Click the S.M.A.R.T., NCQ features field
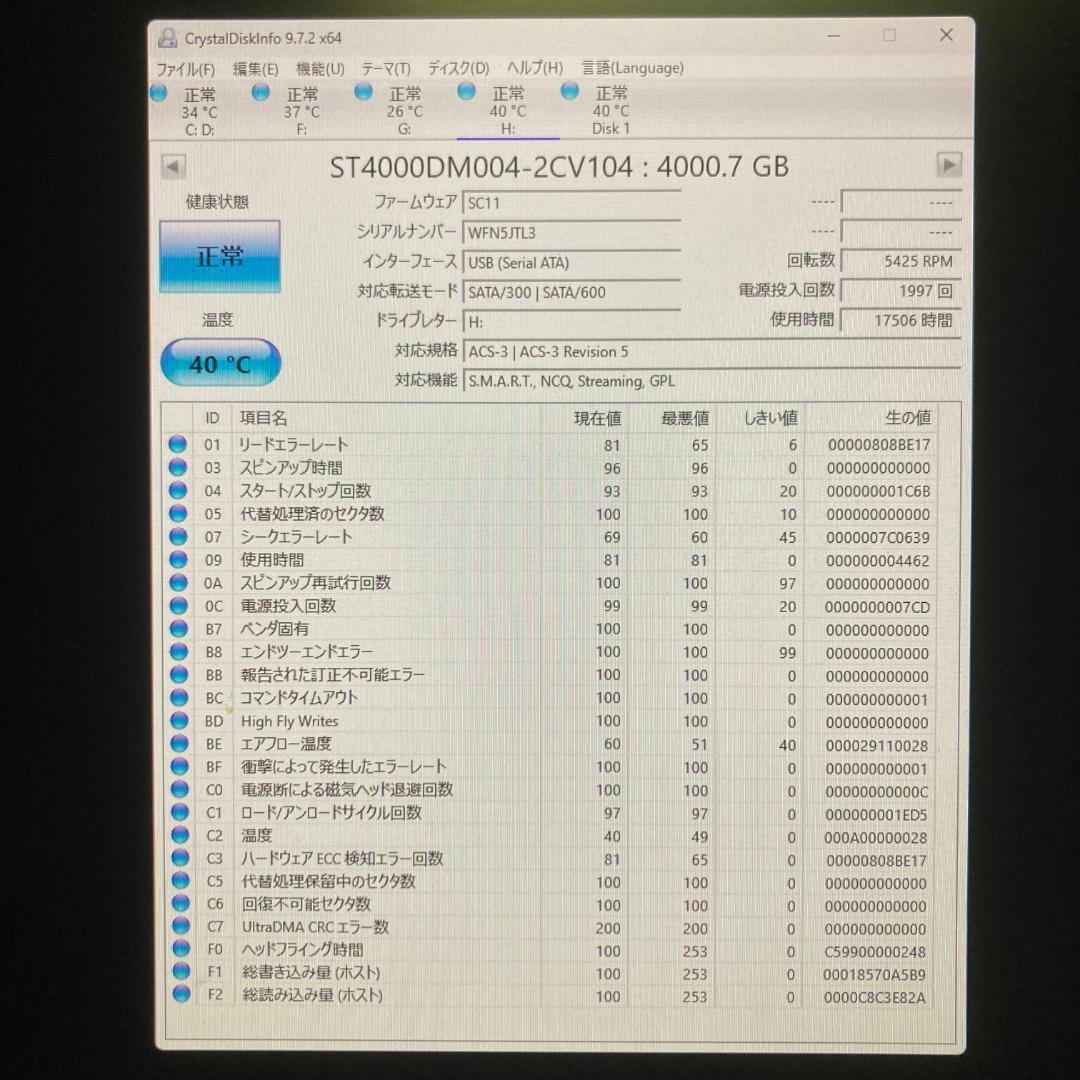1080x1080 pixels. [x=712, y=381]
